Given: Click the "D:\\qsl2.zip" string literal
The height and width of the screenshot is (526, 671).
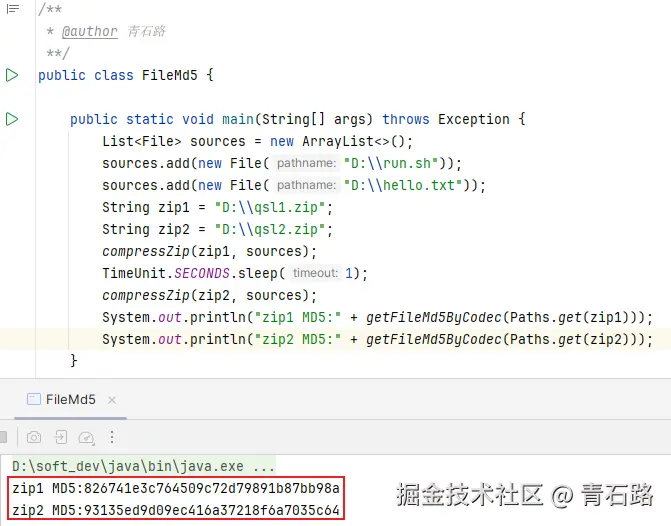Looking at the screenshot, I should coord(270,229).
